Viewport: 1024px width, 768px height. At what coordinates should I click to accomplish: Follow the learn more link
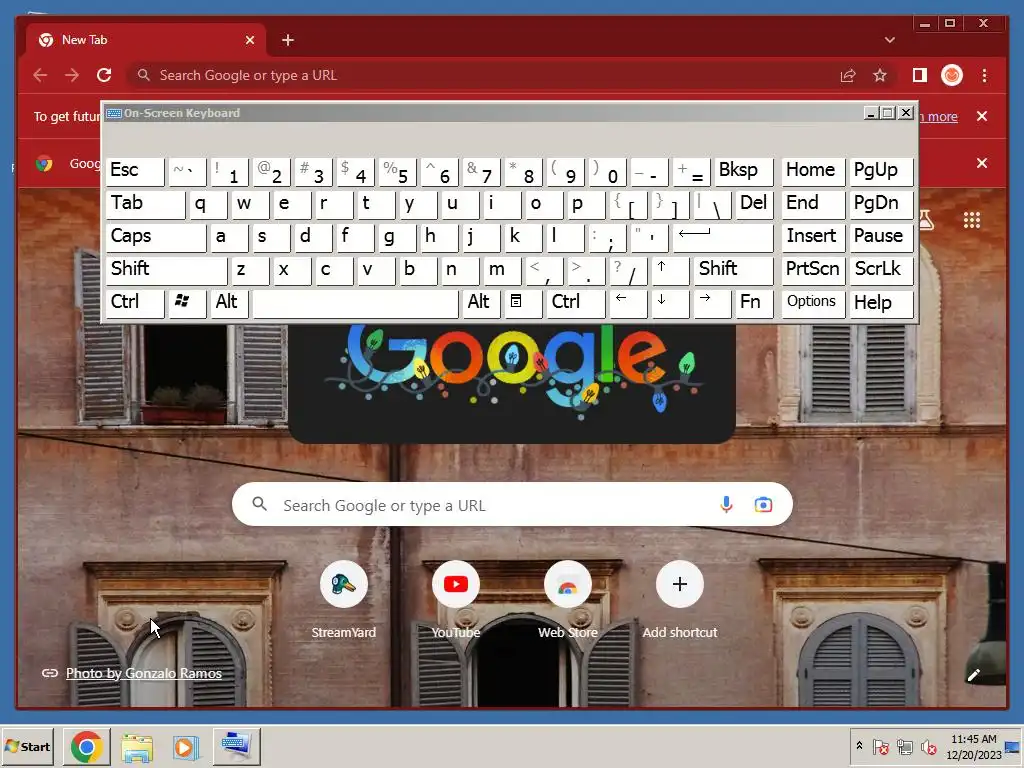click(x=939, y=117)
